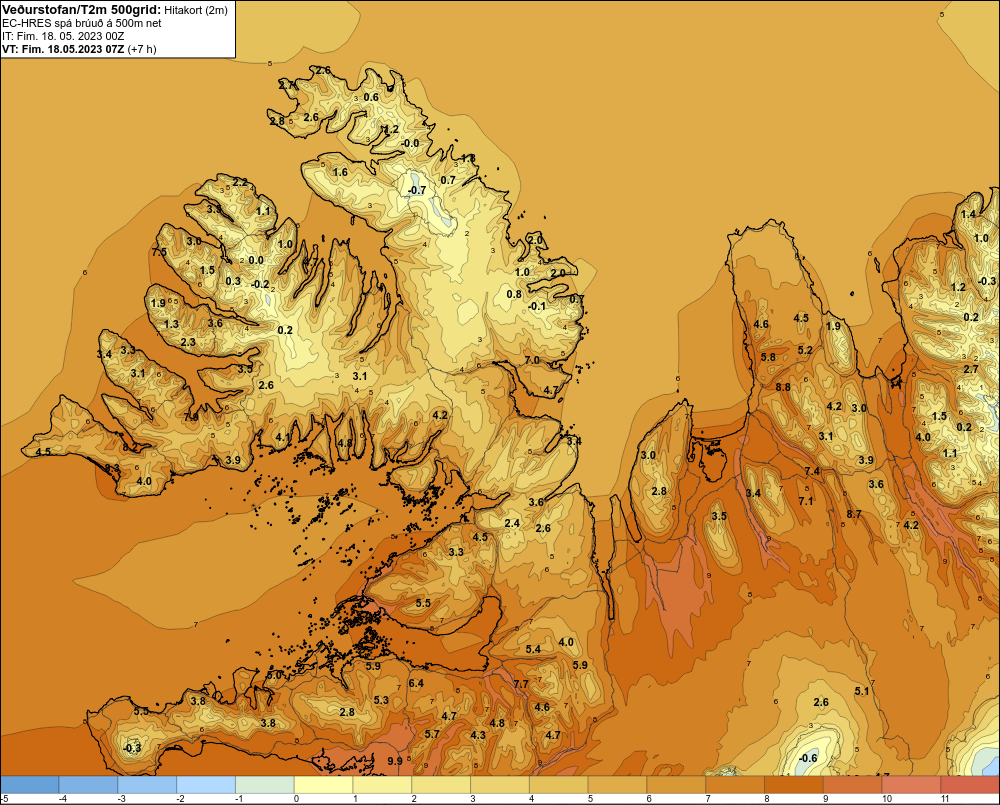This screenshot has width=1000, height=805.
Task: Click the legend swatch between 1 and 2
Action: click(383, 784)
